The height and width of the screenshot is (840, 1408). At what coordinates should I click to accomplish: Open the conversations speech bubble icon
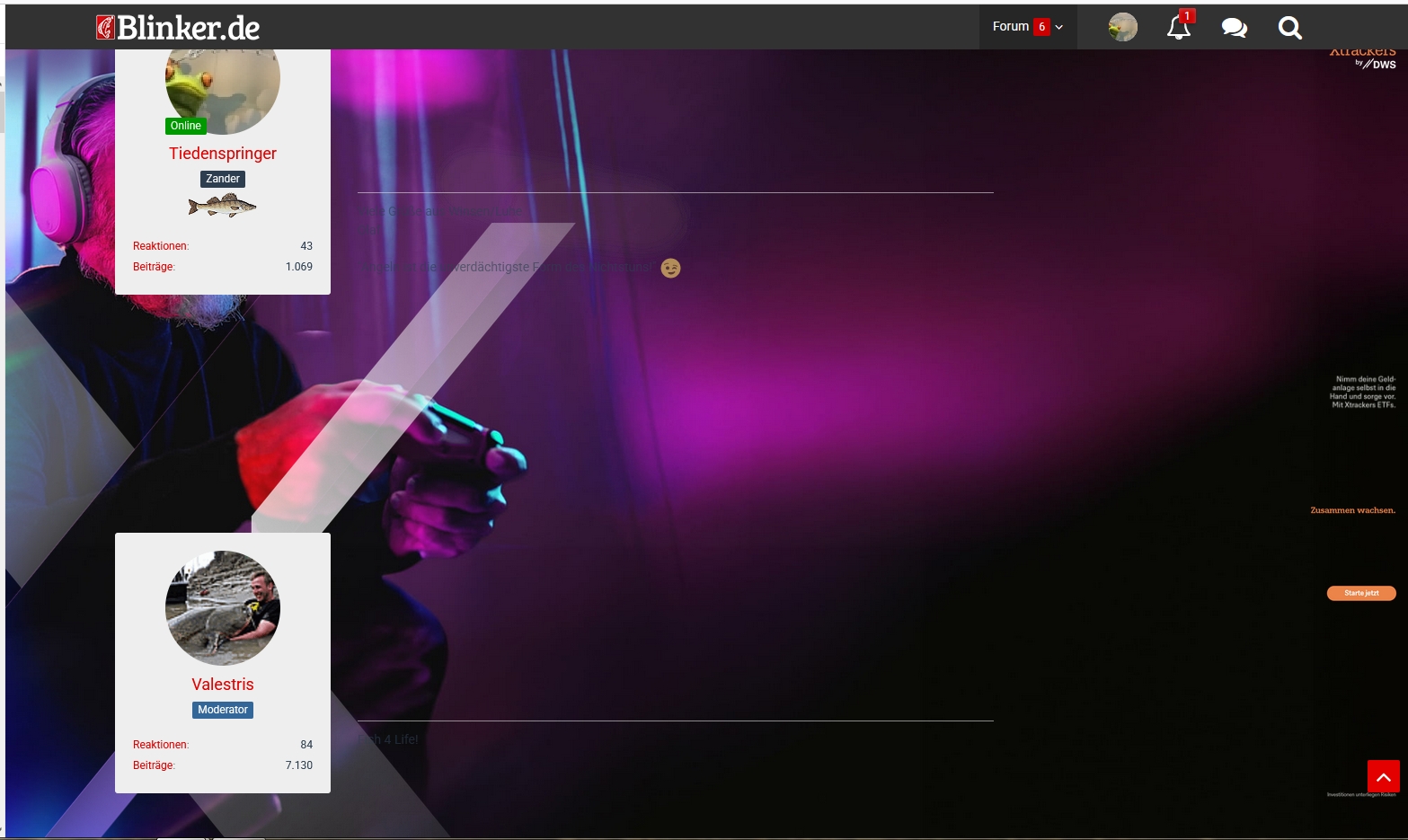(1234, 28)
